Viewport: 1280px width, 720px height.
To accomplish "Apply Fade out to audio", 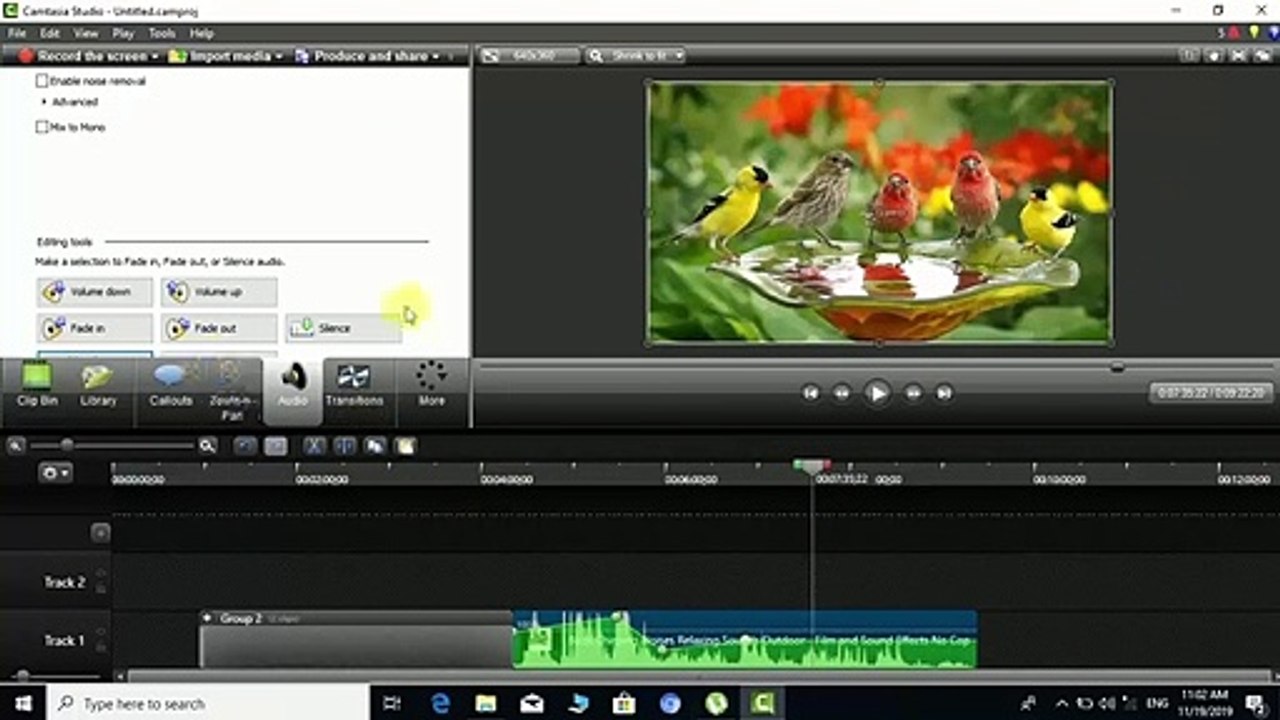I will point(219,328).
